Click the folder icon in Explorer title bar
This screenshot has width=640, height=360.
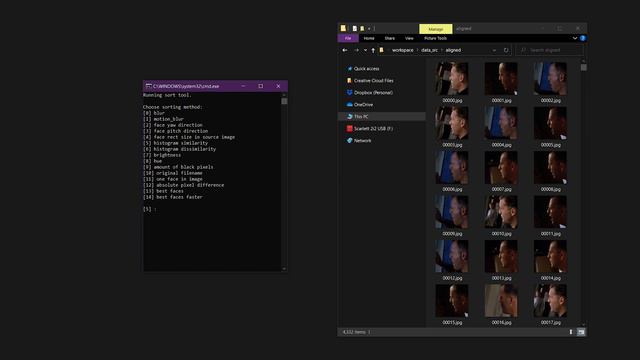click(x=343, y=28)
